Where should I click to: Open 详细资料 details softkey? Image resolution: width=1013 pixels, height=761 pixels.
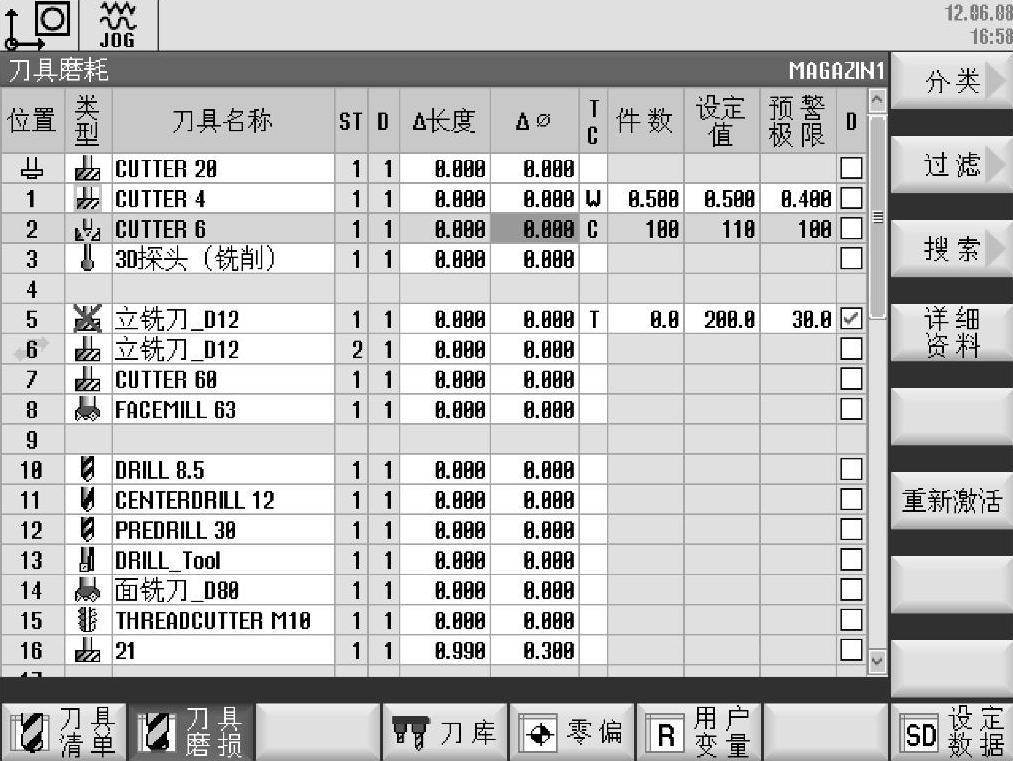click(951, 333)
